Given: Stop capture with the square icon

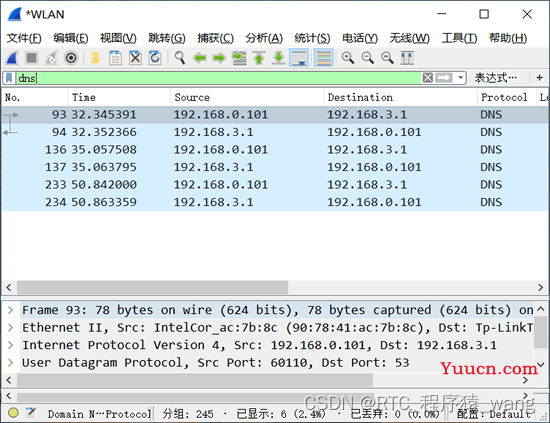Looking at the screenshot, I should 32,58.
